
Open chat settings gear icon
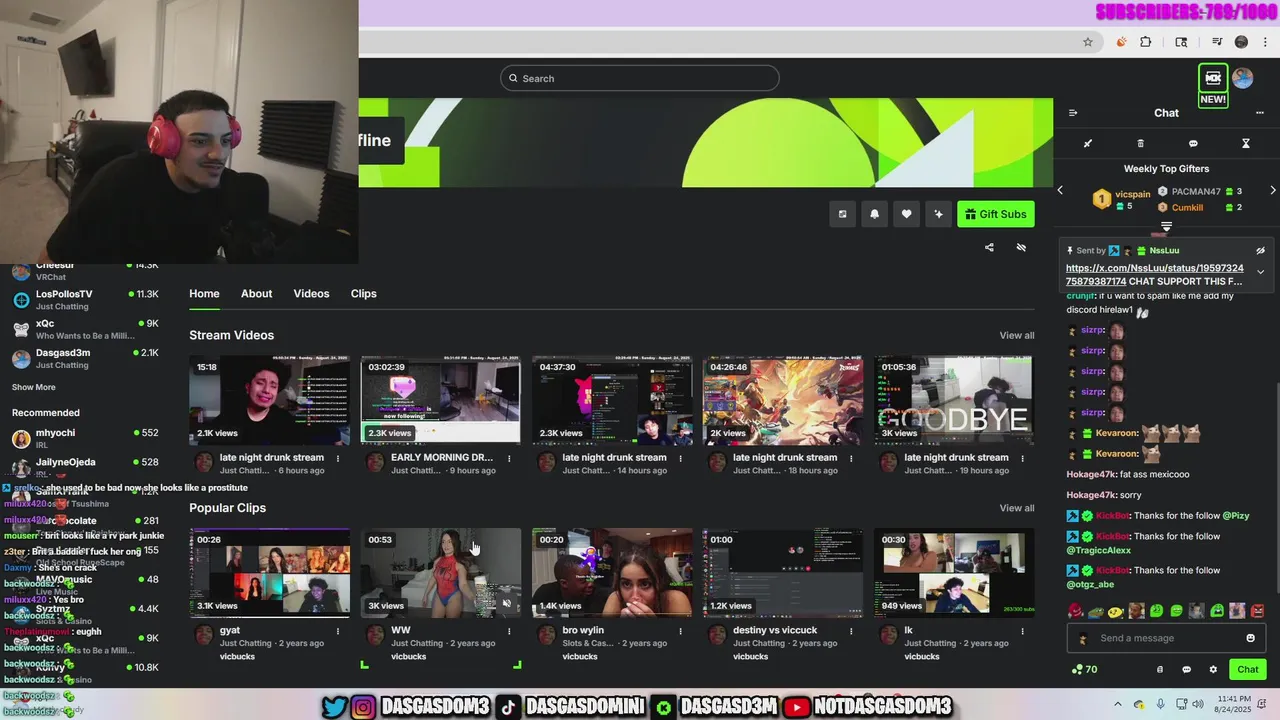pyautogui.click(x=1213, y=670)
